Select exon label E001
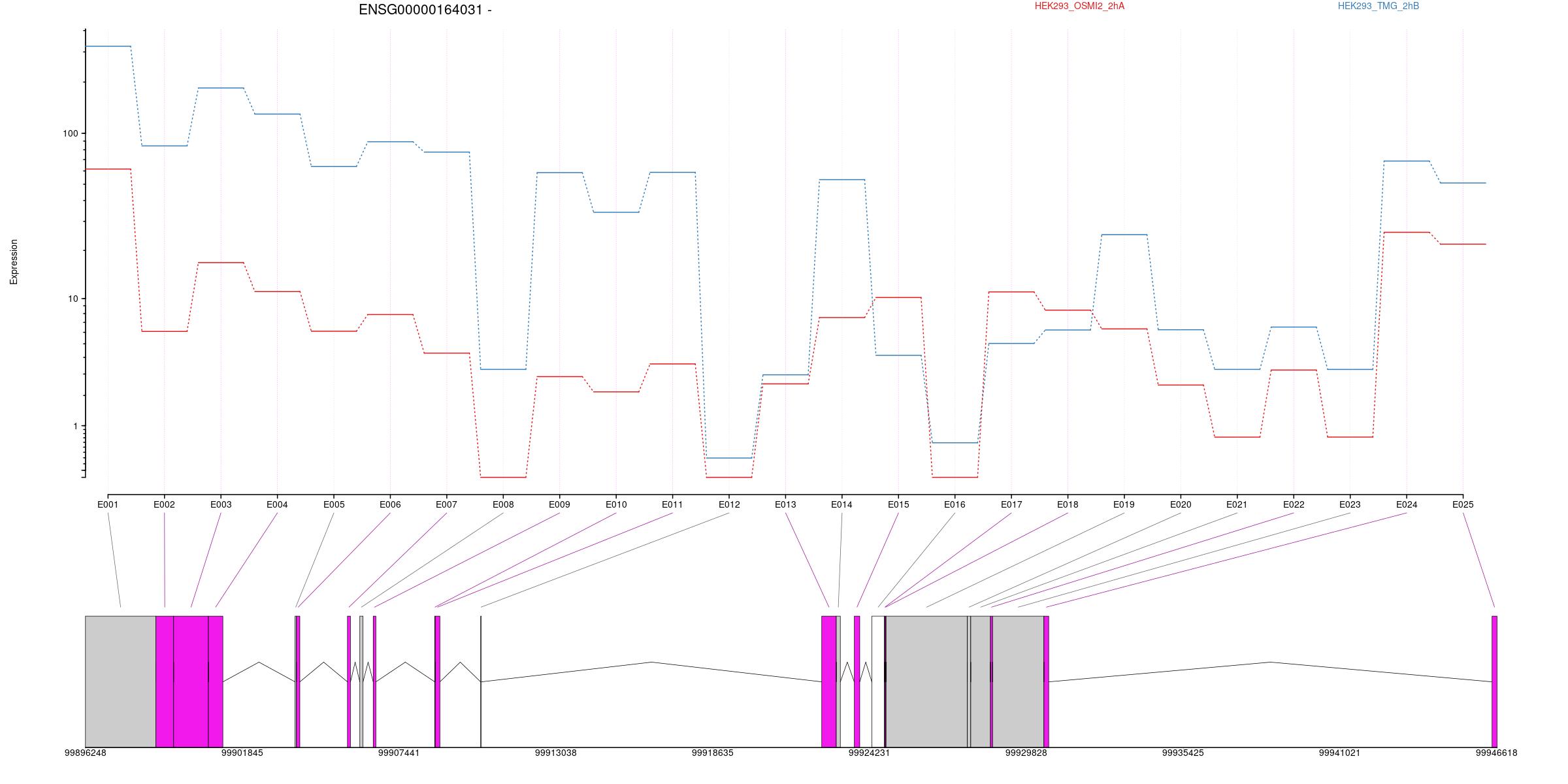 click(108, 504)
